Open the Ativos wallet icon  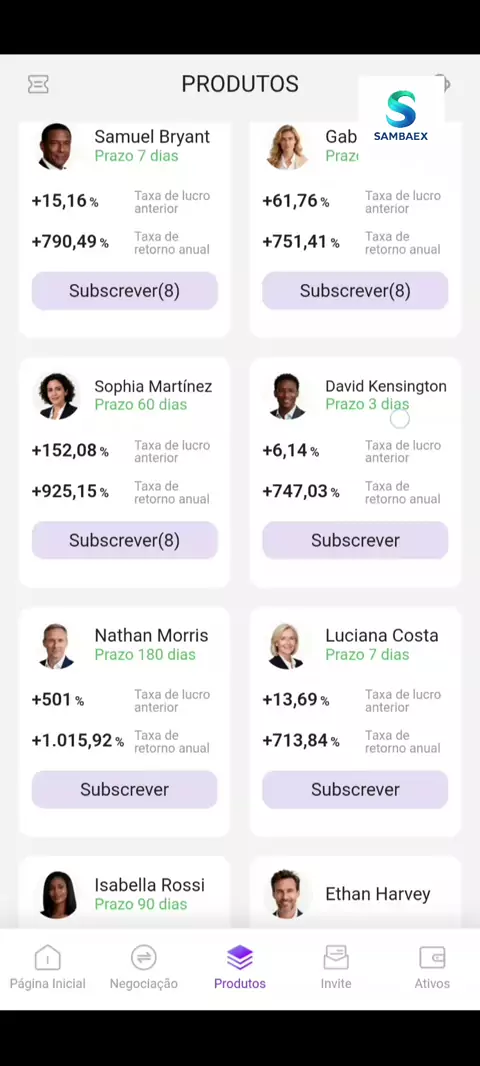(432, 957)
